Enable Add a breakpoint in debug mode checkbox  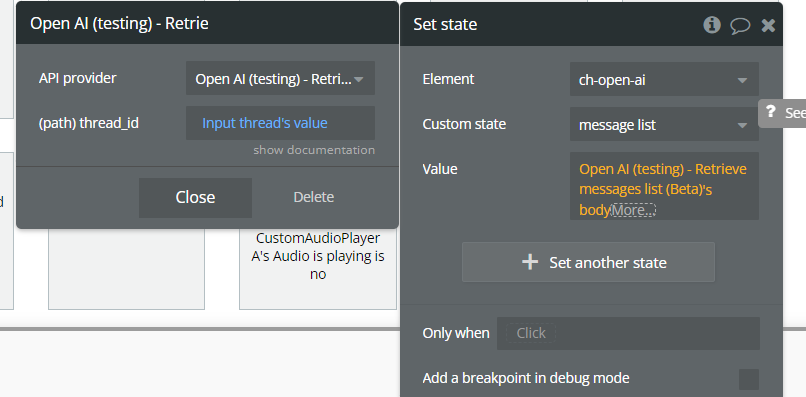coord(748,379)
